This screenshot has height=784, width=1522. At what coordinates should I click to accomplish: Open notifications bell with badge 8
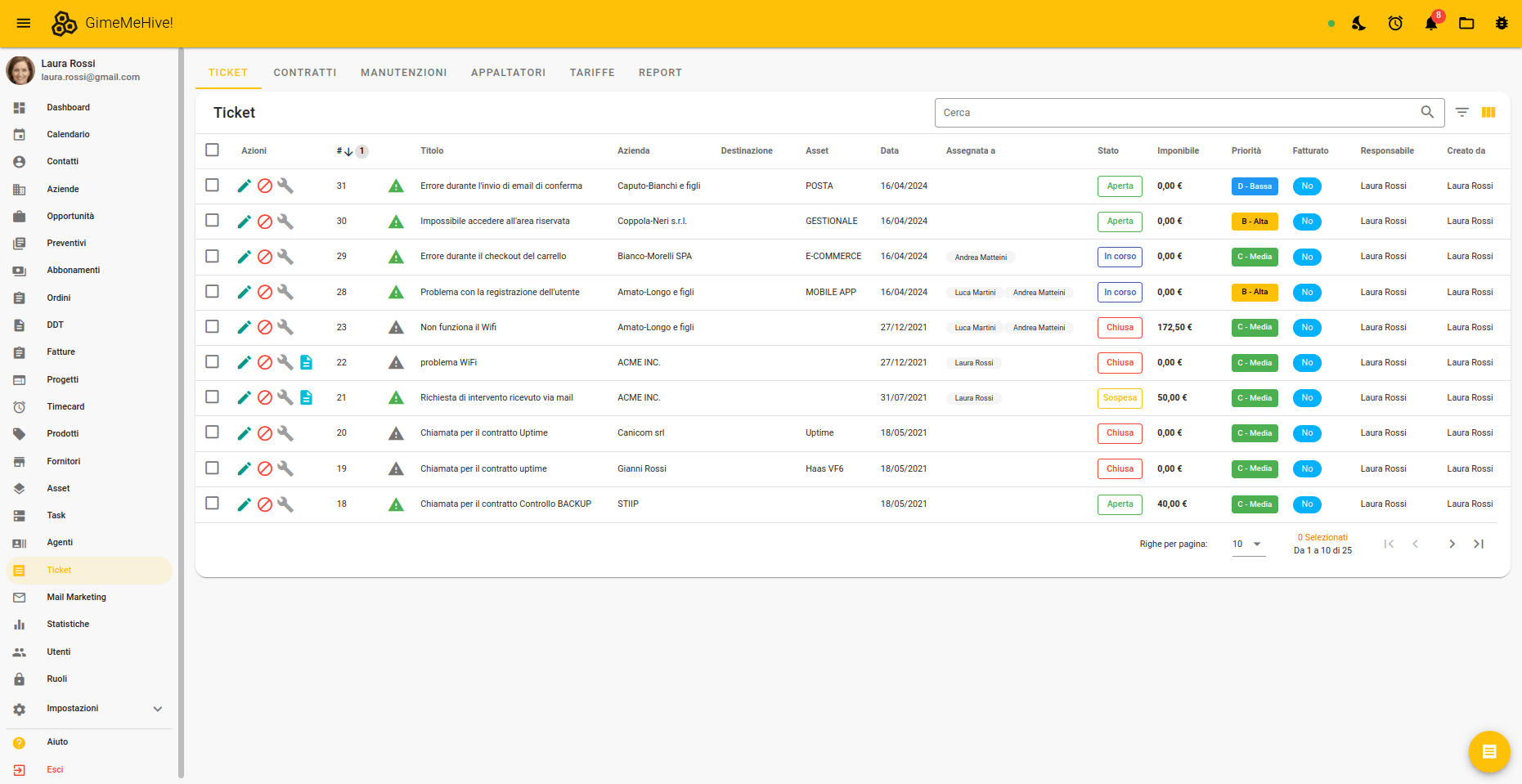pyautogui.click(x=1431, y=23)
